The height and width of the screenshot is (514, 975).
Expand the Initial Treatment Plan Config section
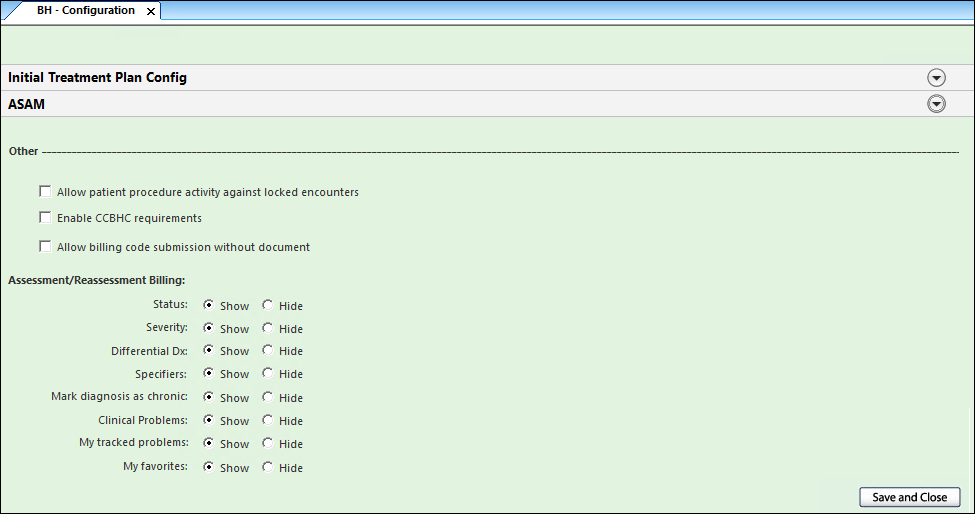[936, 78]
